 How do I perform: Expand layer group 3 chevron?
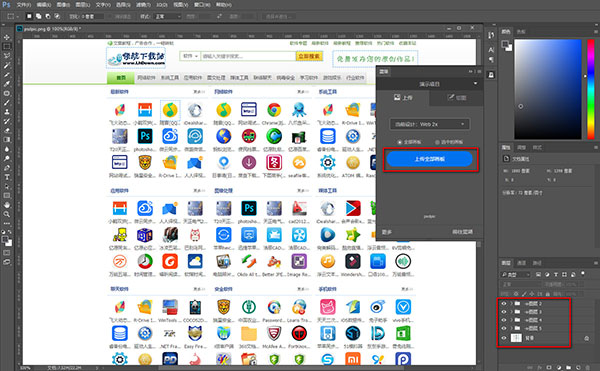pos(511,312)
